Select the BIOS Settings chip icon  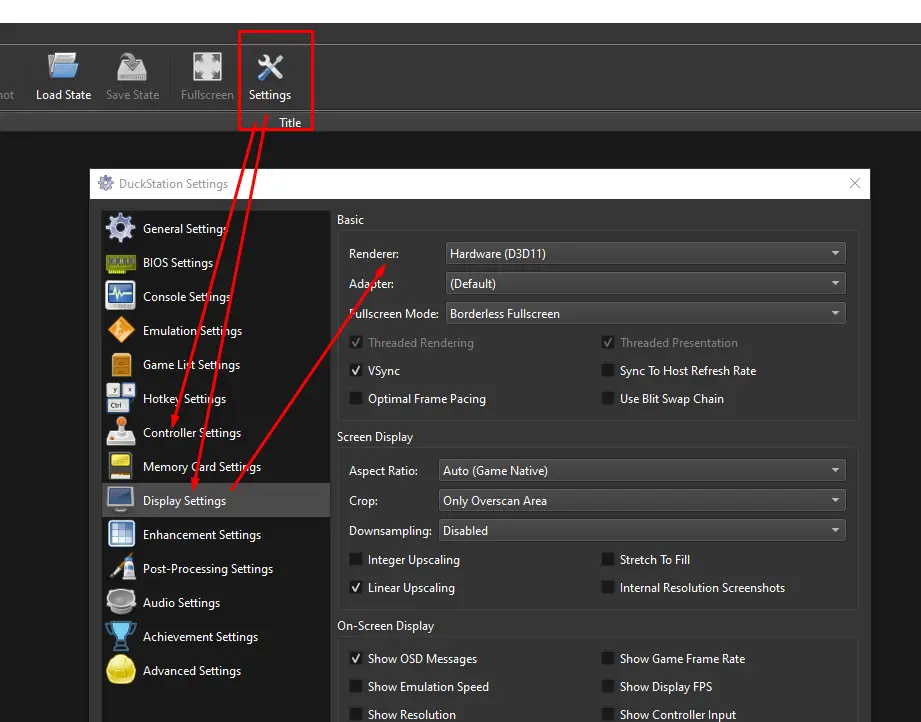point(121,263)
